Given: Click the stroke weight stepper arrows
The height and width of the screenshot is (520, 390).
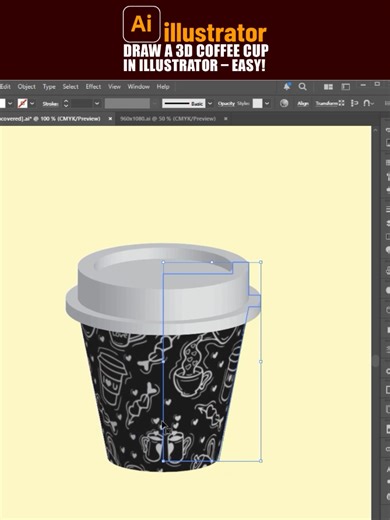Looking at the screenshot, I should 66,103.
